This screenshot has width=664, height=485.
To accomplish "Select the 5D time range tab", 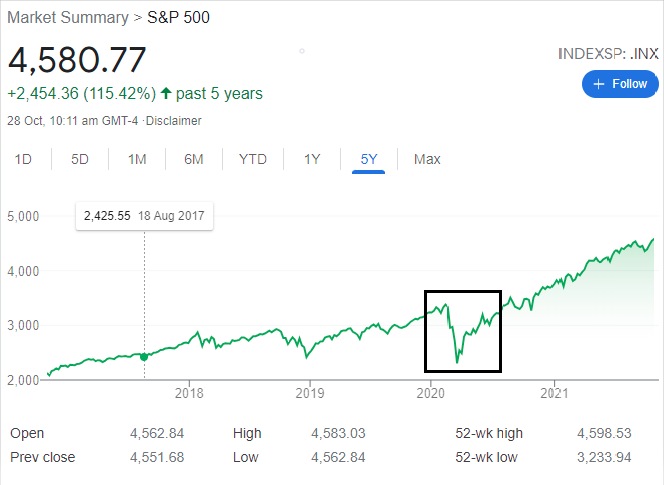I will [80, 159].
